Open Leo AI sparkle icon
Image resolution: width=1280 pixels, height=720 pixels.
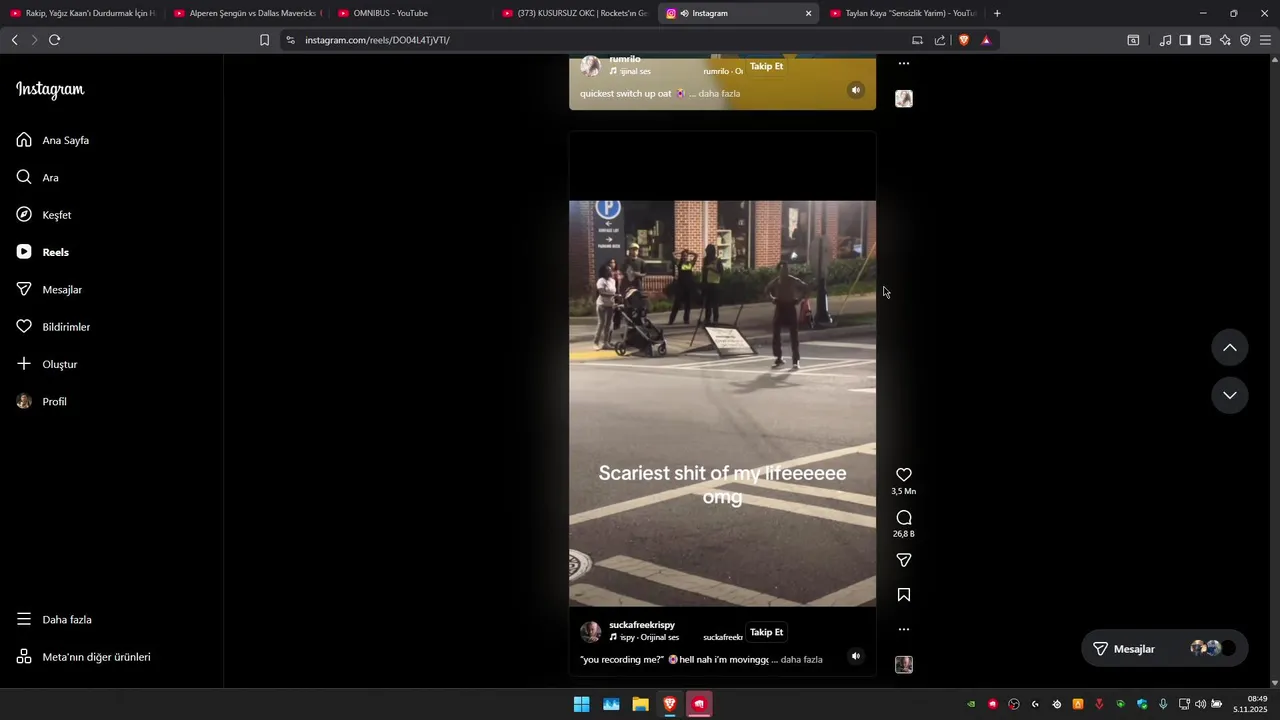(1225, 40)
